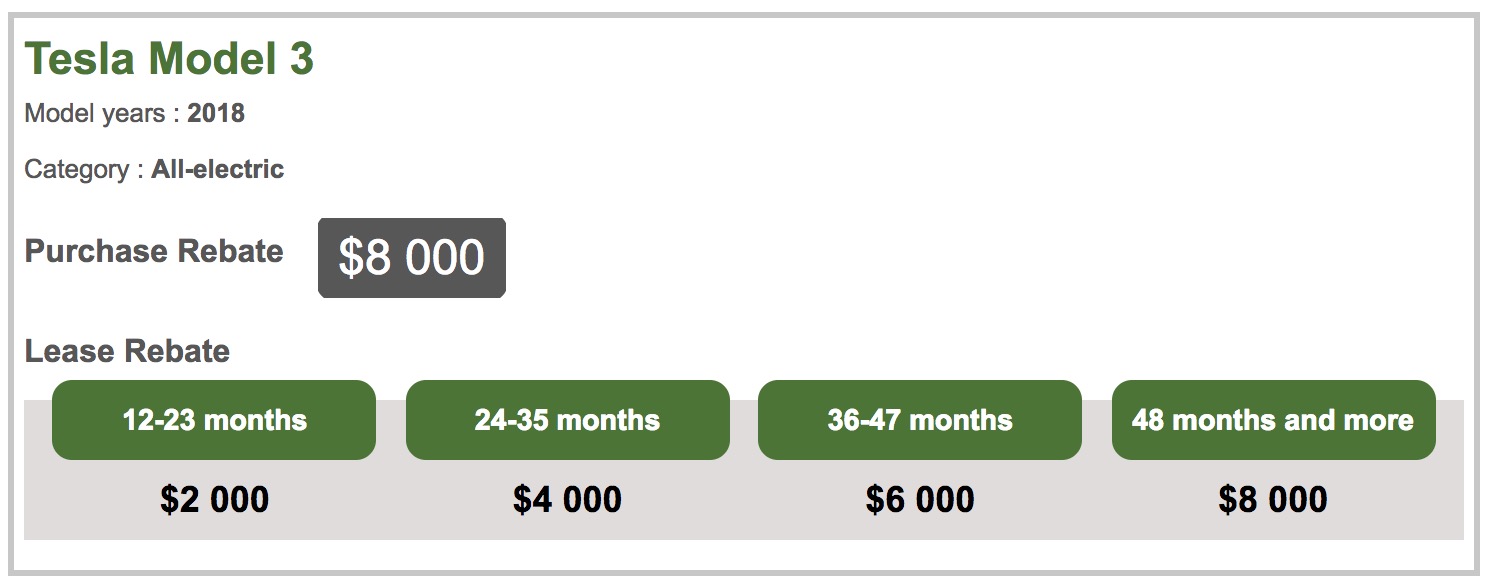Screen dimensions: 1492x584
Task: Click gray gap between 36-47 and 48 months tabs
Action: (x=1097, y=430)
